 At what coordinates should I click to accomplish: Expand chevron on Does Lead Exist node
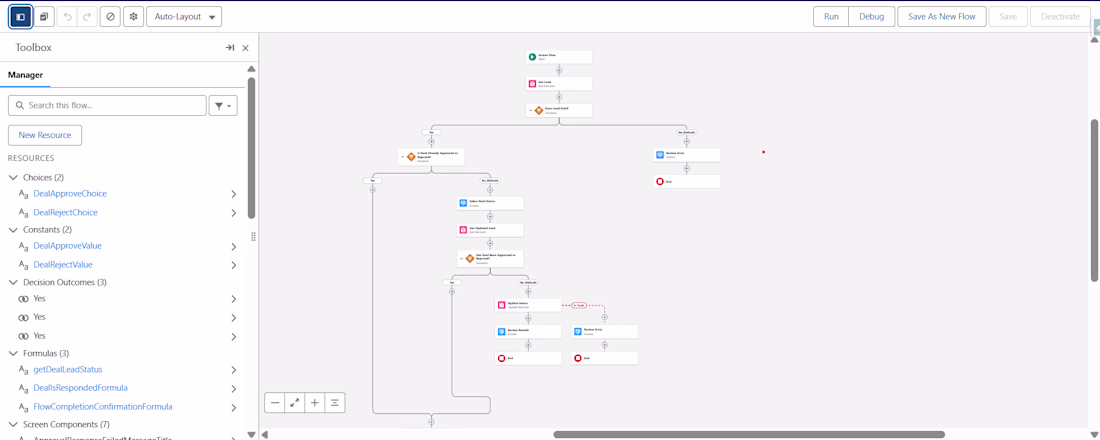[x=530, y=110]
